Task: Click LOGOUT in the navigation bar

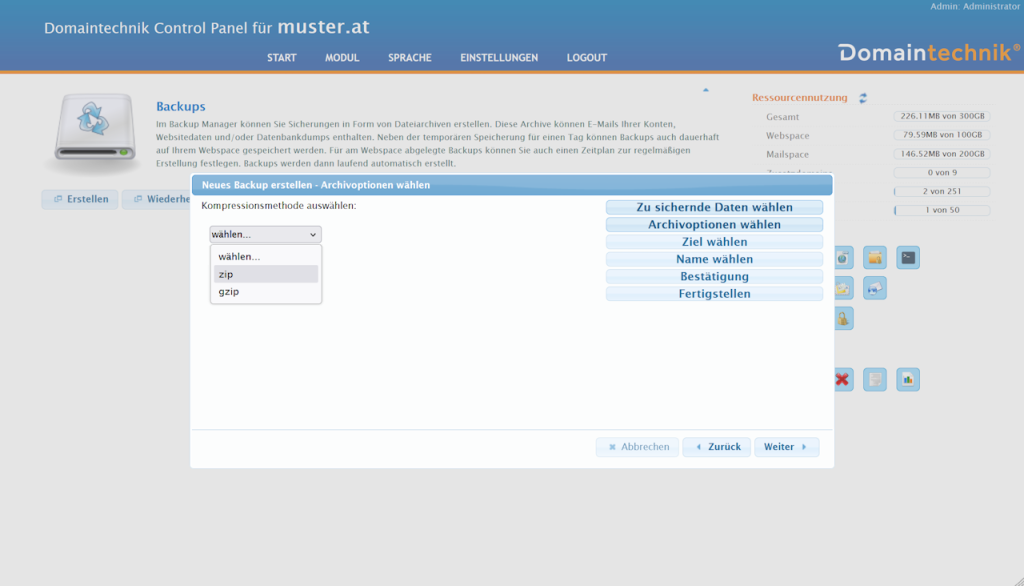Action: pos(586,58)
